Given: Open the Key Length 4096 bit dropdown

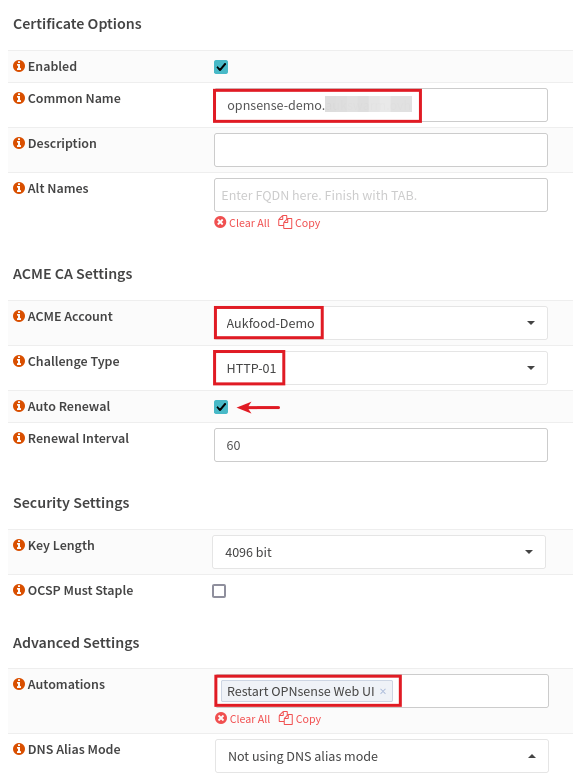Looking at the screenshot, I should coord(379,552).
